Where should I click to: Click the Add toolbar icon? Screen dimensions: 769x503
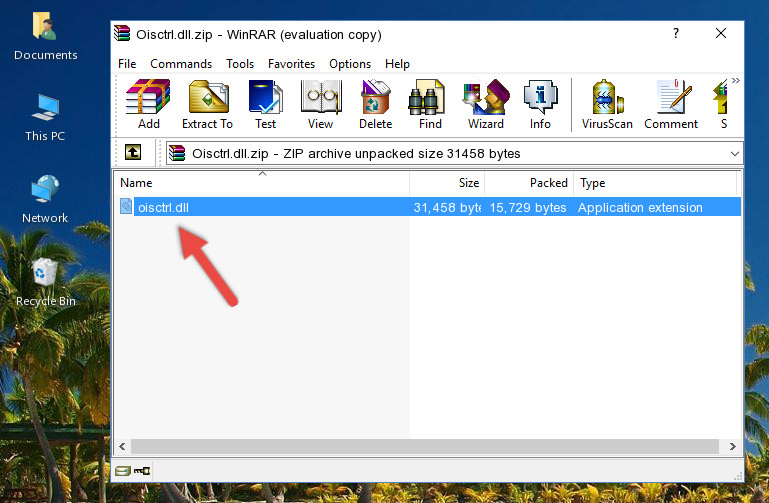[x=148, y=104]
